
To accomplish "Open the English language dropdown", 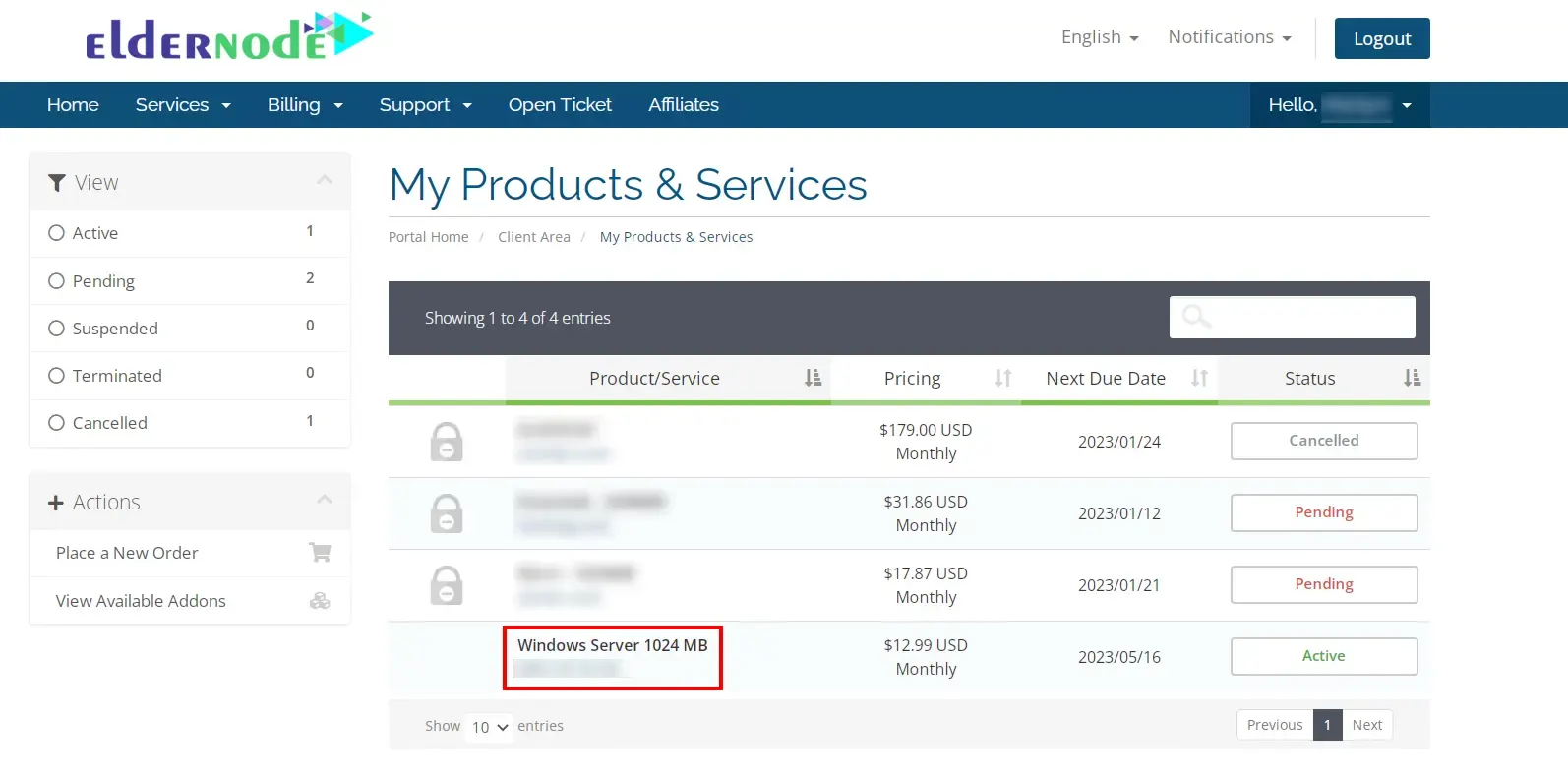I will click(x=1099, y=37).
